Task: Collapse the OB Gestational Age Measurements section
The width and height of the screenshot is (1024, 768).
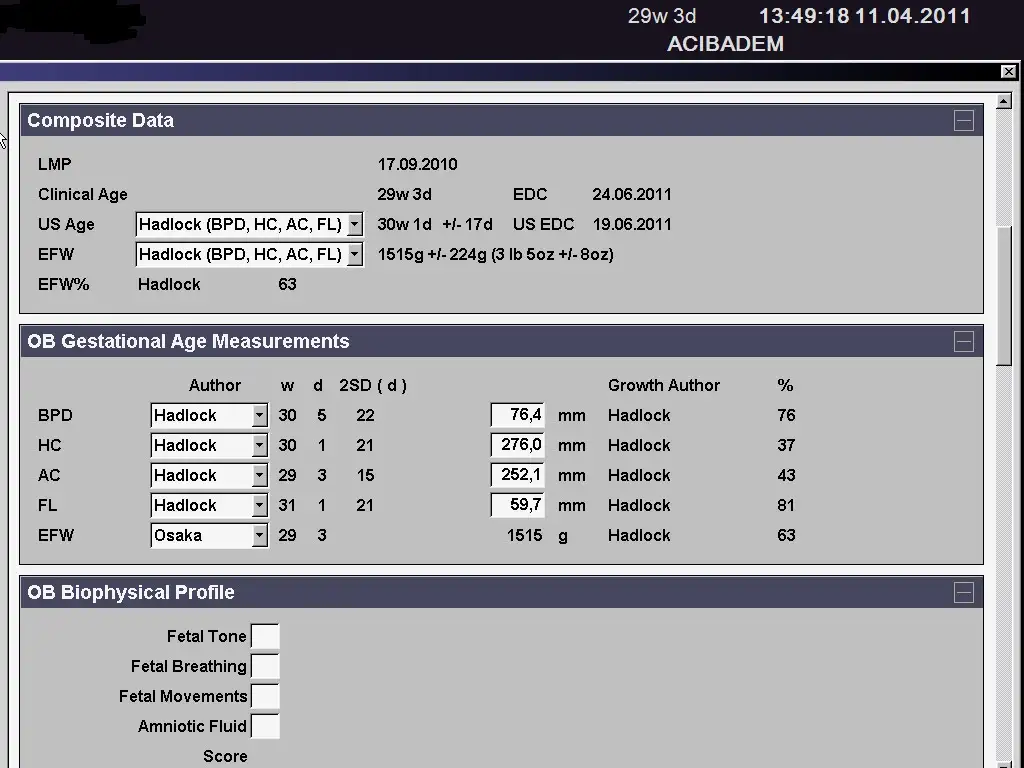Action: tap(963, 342)
